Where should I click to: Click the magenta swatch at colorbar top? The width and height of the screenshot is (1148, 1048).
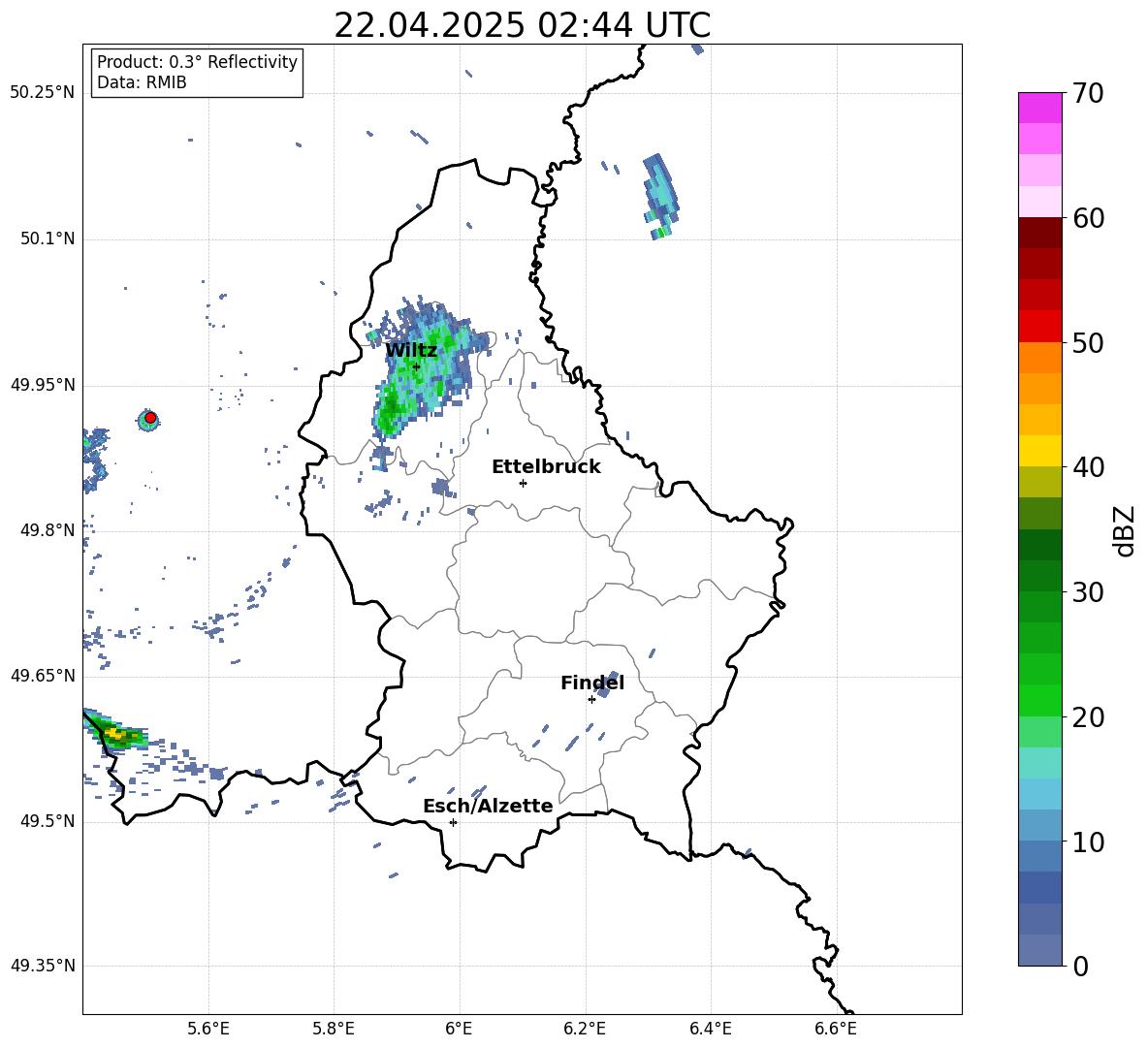(1039, 109)
